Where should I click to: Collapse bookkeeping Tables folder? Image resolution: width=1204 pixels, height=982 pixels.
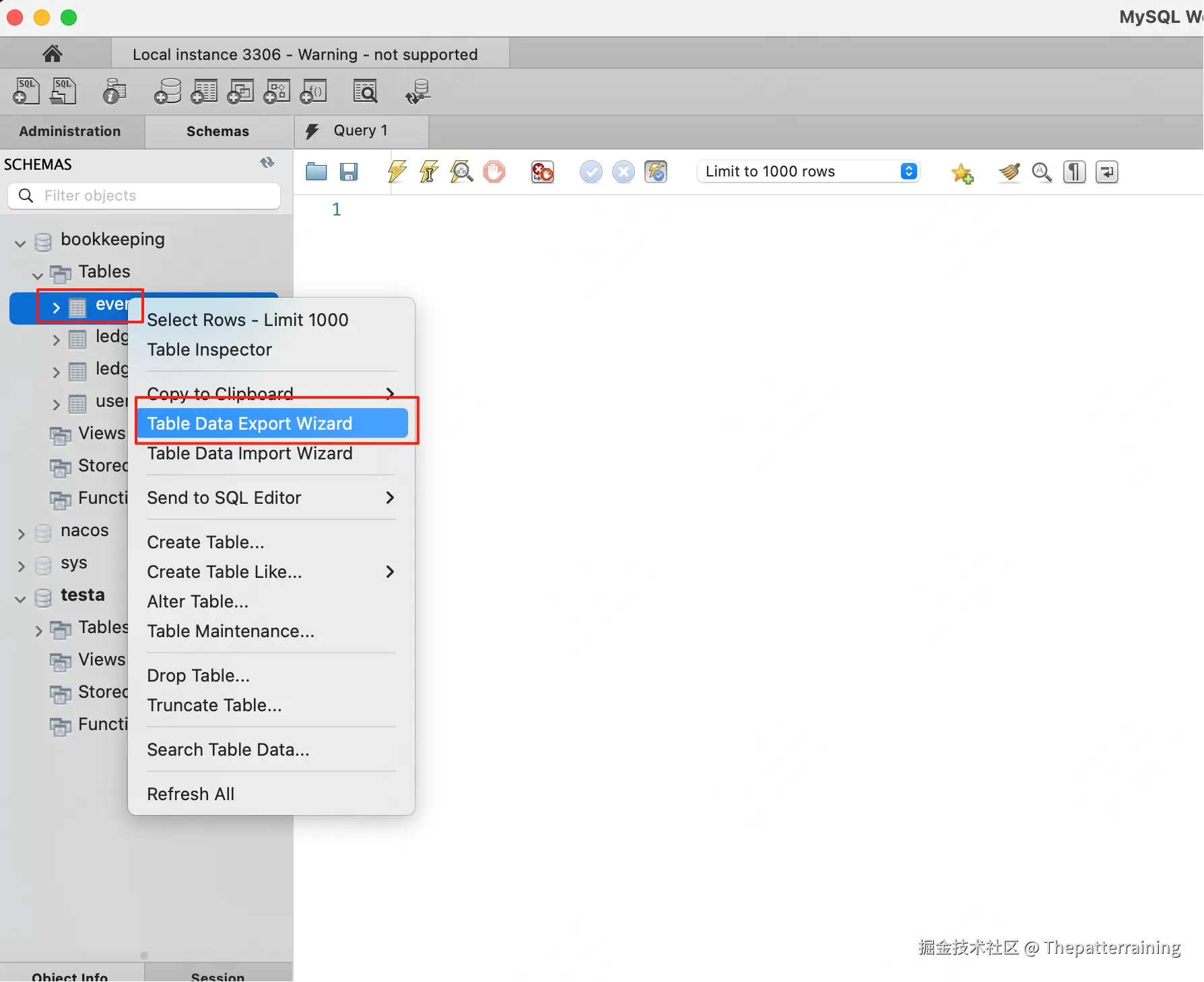pyautogui.click(x=38, y=275)
